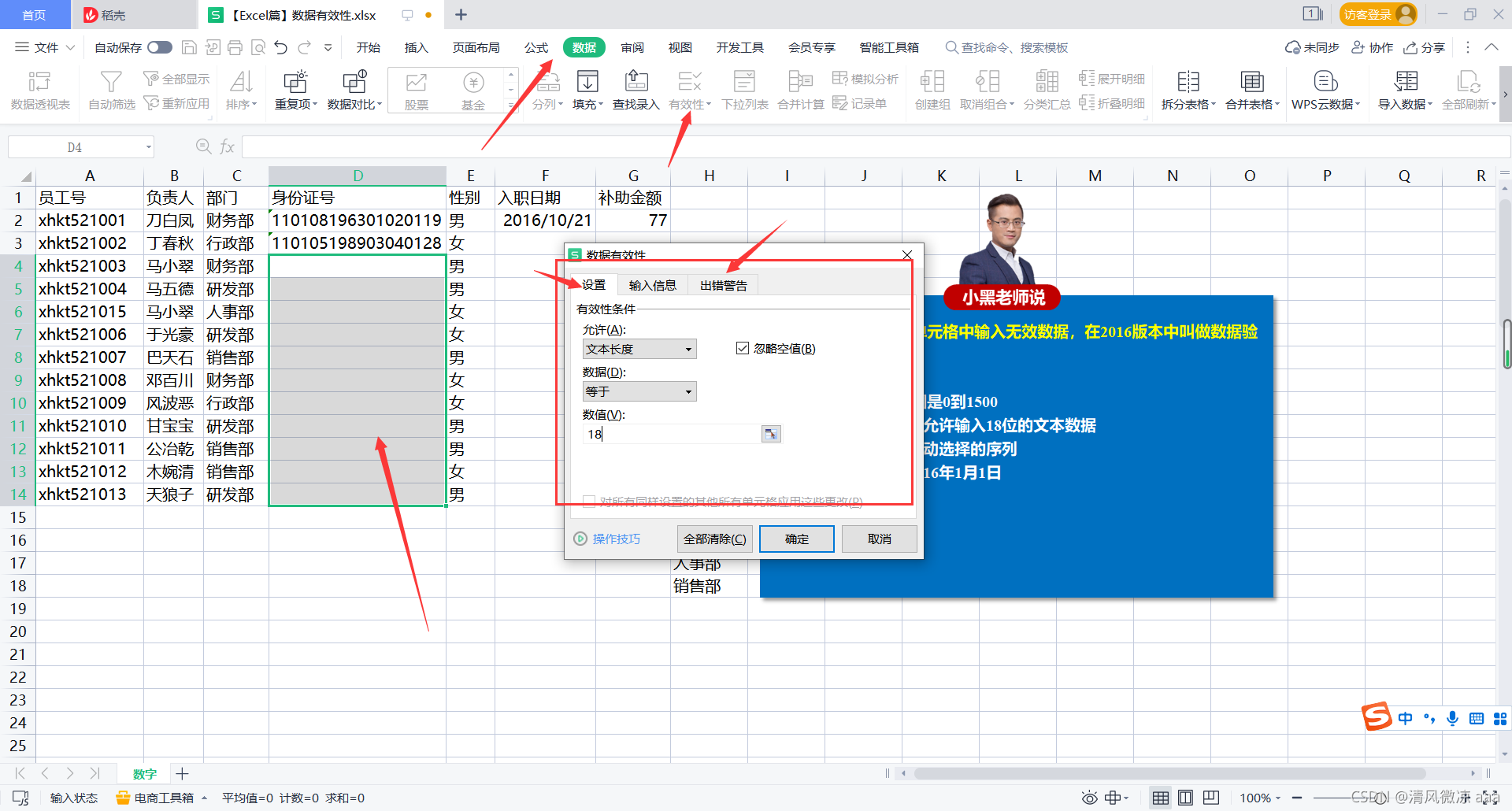Open the 数据透视表 pivot table tool

click(x=40, y=89)
